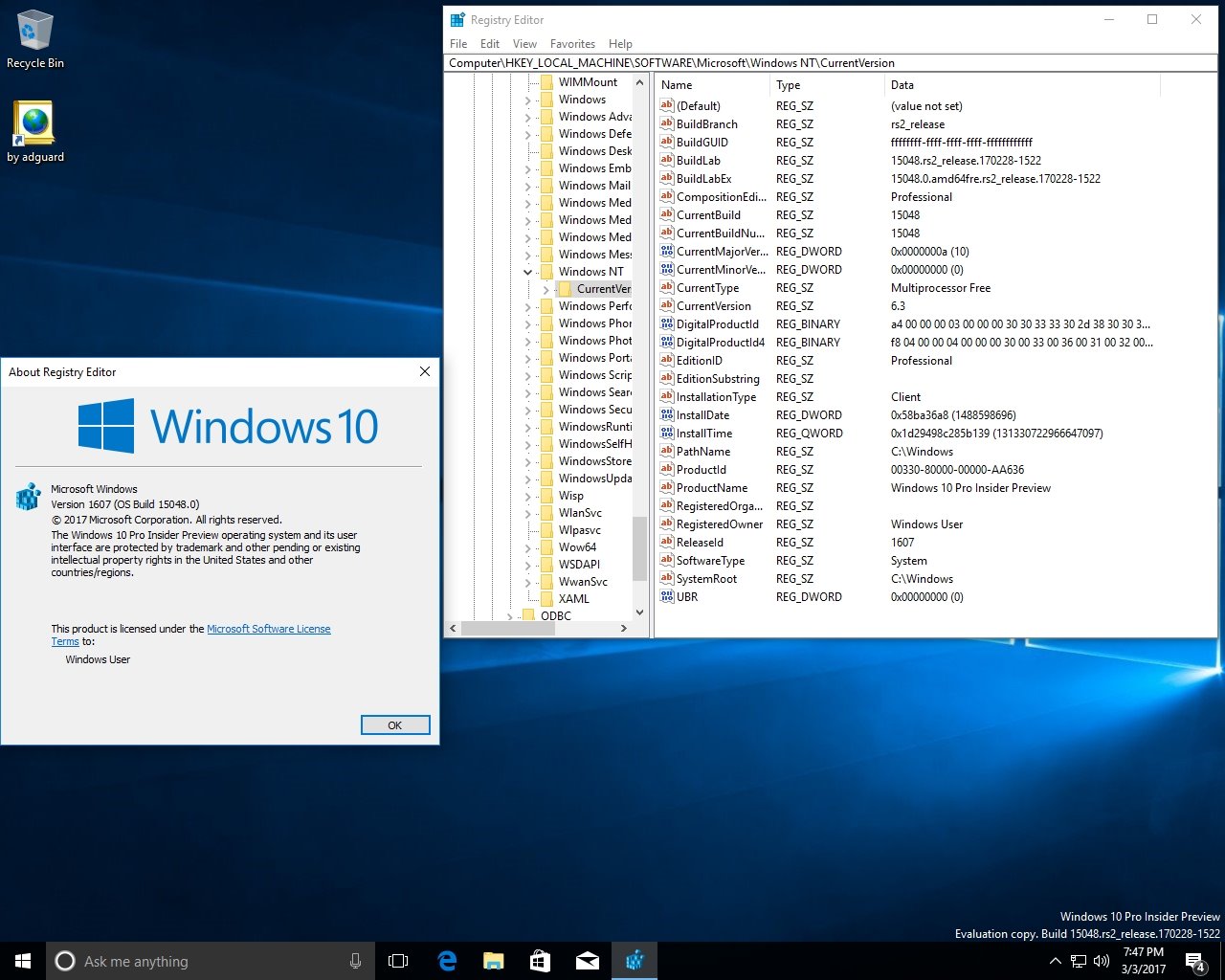Select the Registry Editor taskbar icon
This screenshot has height=980, width=1225.
(x=634, y=961)
